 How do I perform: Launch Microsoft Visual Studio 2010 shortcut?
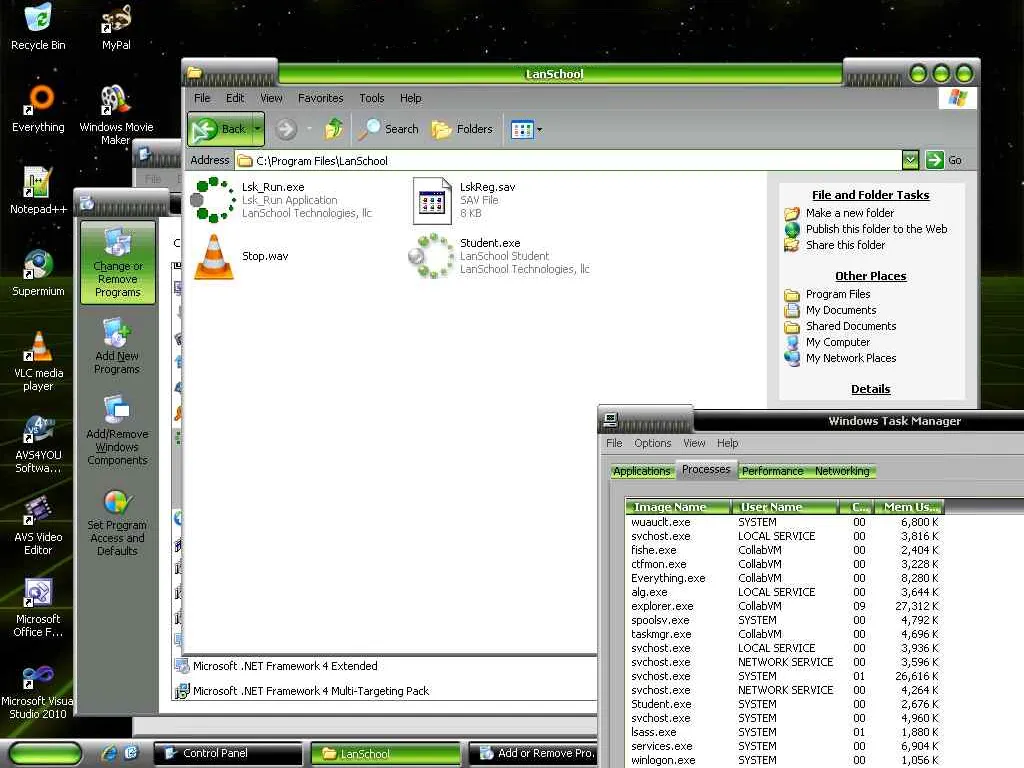tap(38, 690)
